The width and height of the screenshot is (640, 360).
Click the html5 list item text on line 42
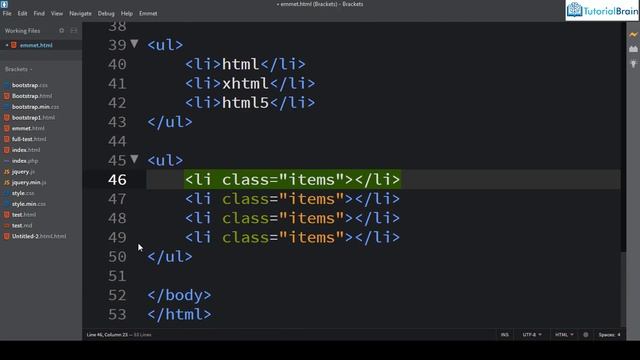coord(245,103)
